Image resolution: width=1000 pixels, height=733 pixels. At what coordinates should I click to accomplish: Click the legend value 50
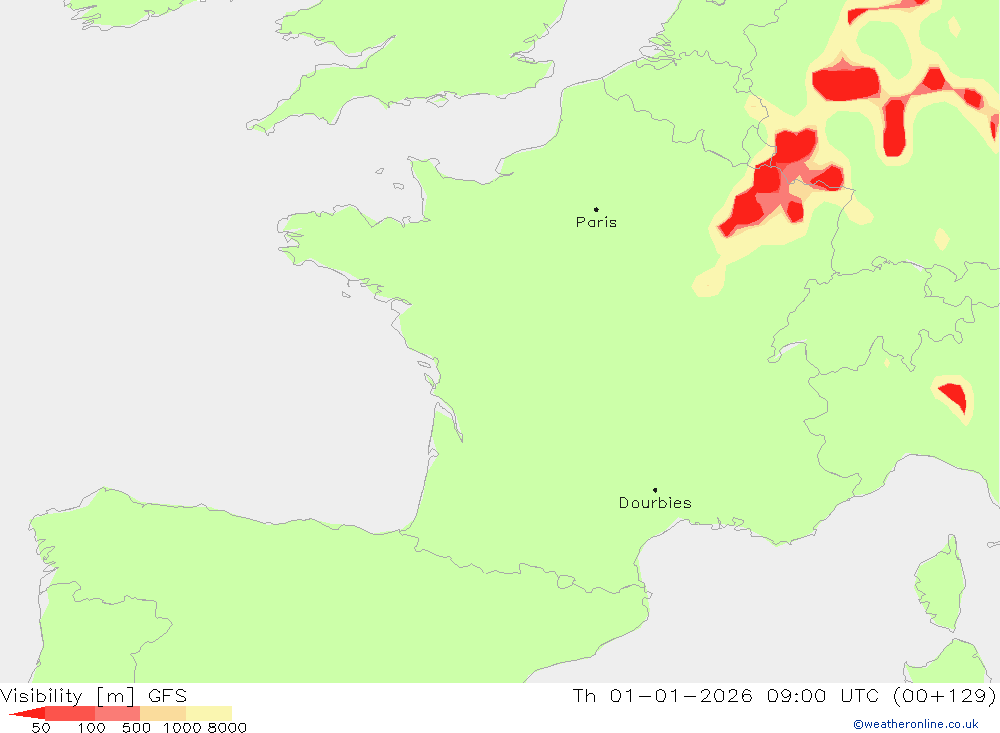click(41, 727)
